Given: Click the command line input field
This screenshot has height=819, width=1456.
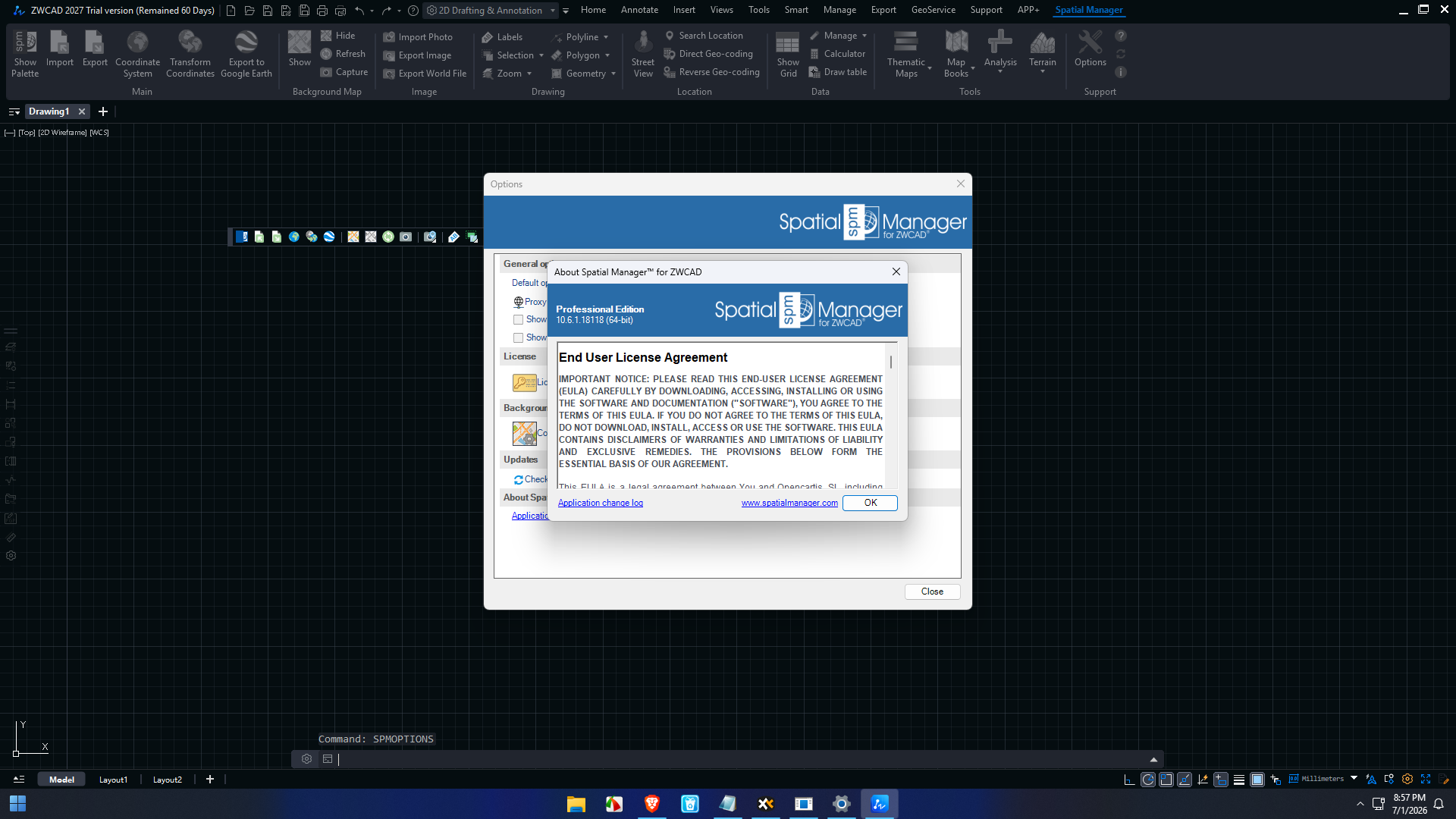Looking at the screenshot, I should click(743, 759).
